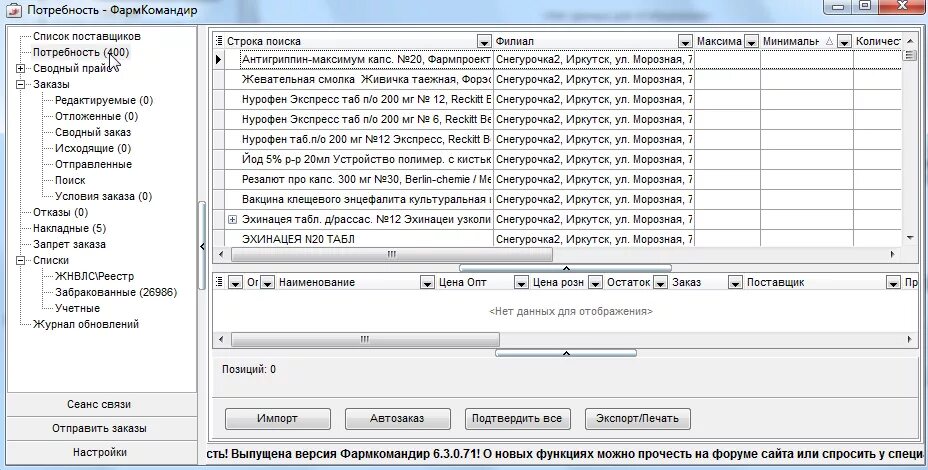Collapse the upper grid splitter chevron
The height and width of the screenshot is (470, 928).
pos(565,268)
